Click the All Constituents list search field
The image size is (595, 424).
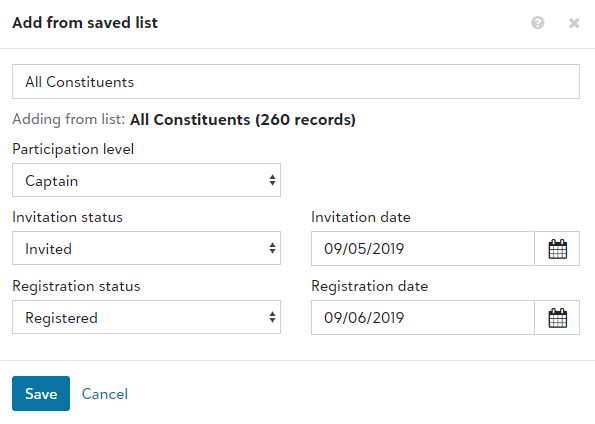click(296, 82)
